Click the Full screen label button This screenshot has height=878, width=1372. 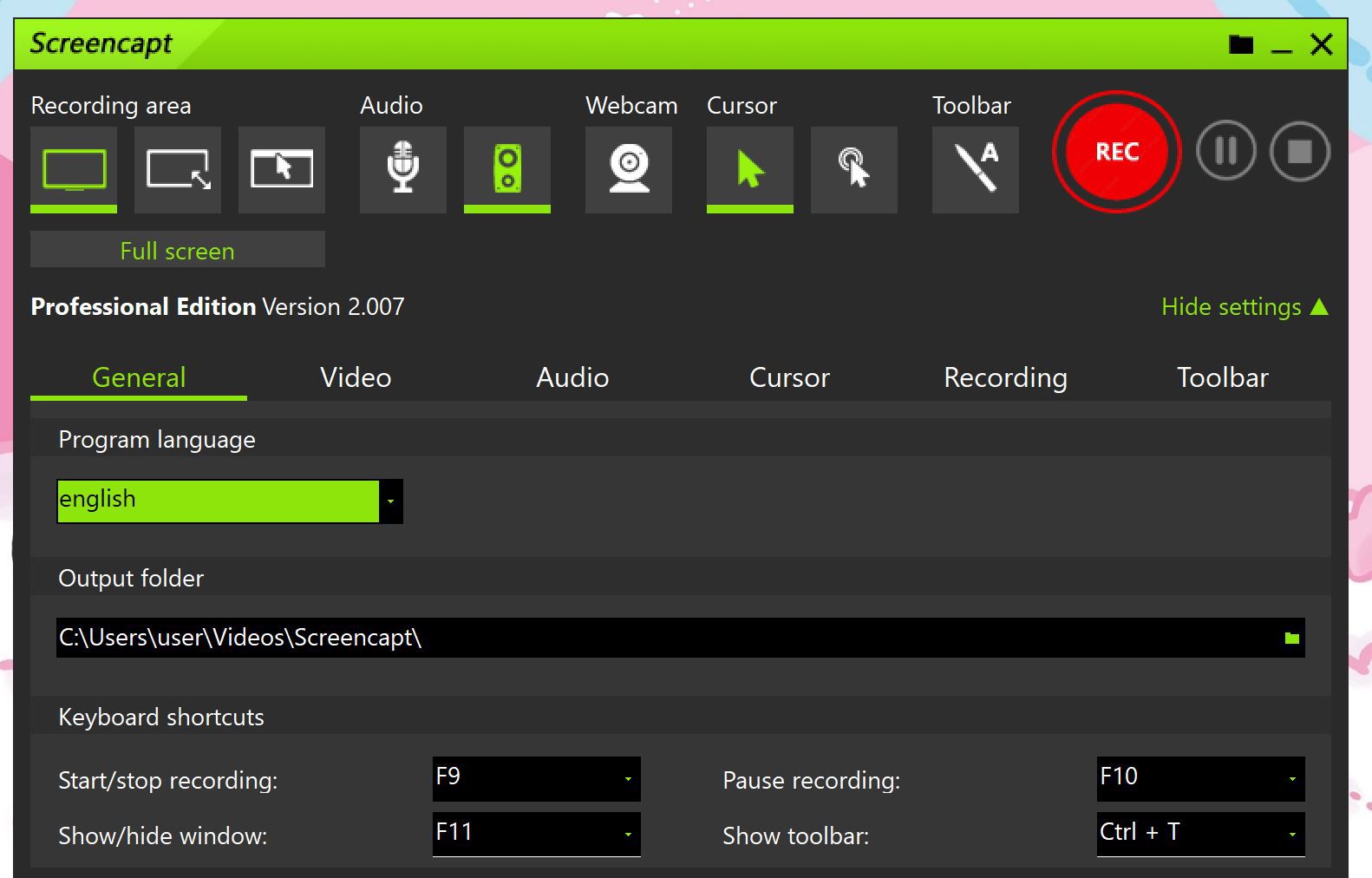178,250
